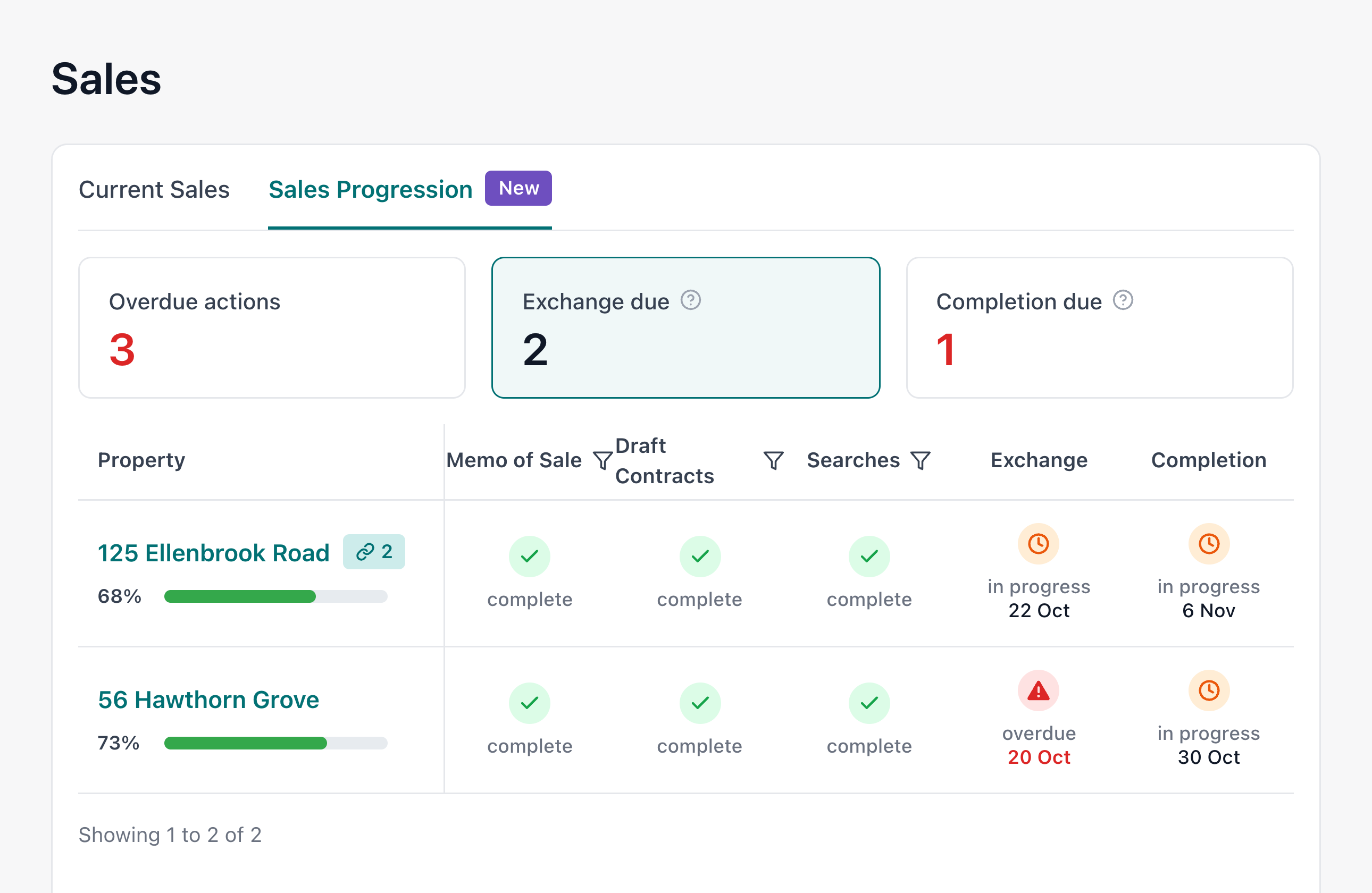Click the overdue 20 Oct date
The image size is (1372, 893).
(x=1039, y=757)
